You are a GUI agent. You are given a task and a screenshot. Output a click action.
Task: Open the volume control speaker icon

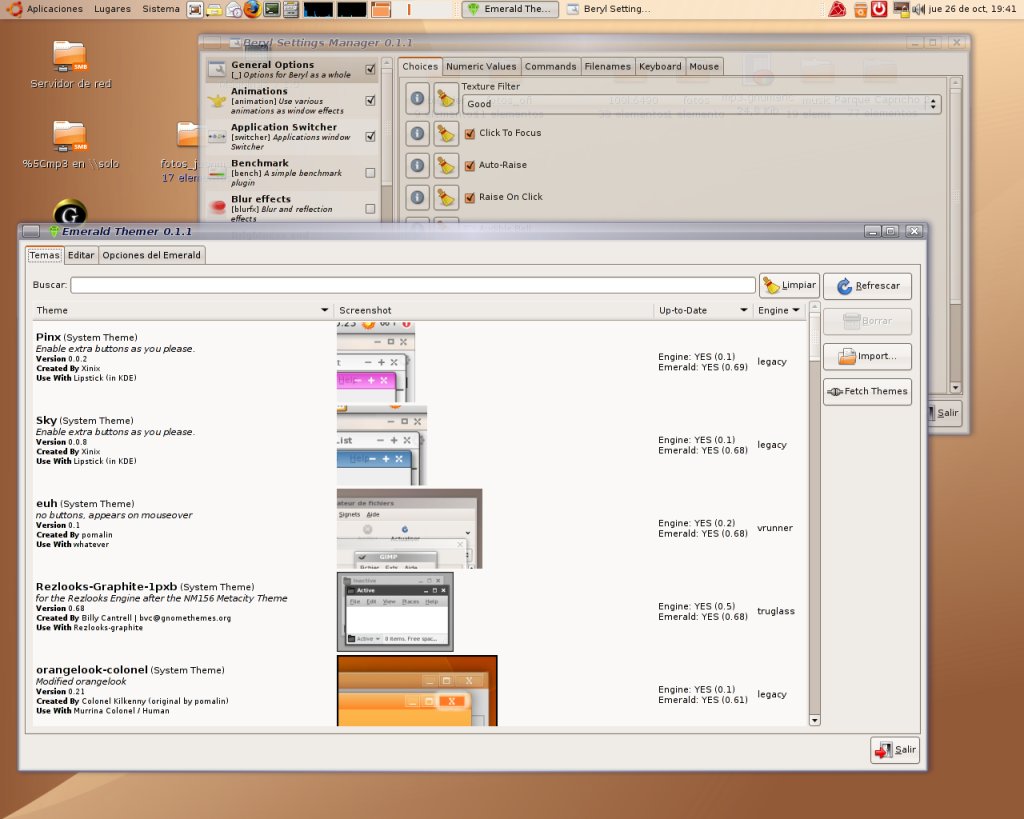point(918,9)
